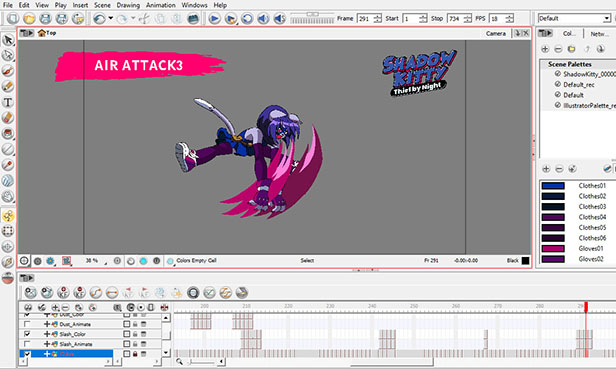Image resolution: width=616 pixels, height=369 pixels.
Task: Click the Top home icon in camera view
Action: (x=42, y=33)
